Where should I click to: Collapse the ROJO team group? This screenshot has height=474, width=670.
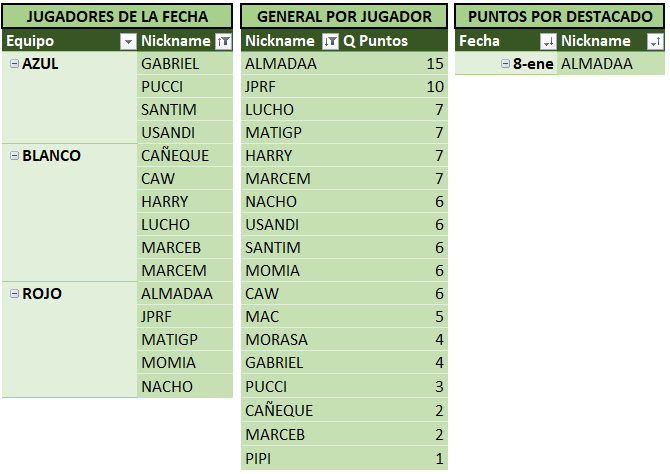click(x=13, y=293)
